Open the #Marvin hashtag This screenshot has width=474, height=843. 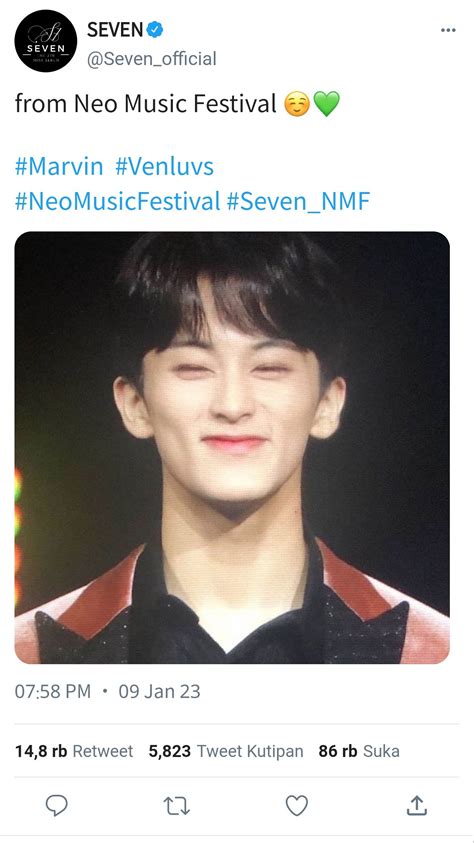click(59, 167)
